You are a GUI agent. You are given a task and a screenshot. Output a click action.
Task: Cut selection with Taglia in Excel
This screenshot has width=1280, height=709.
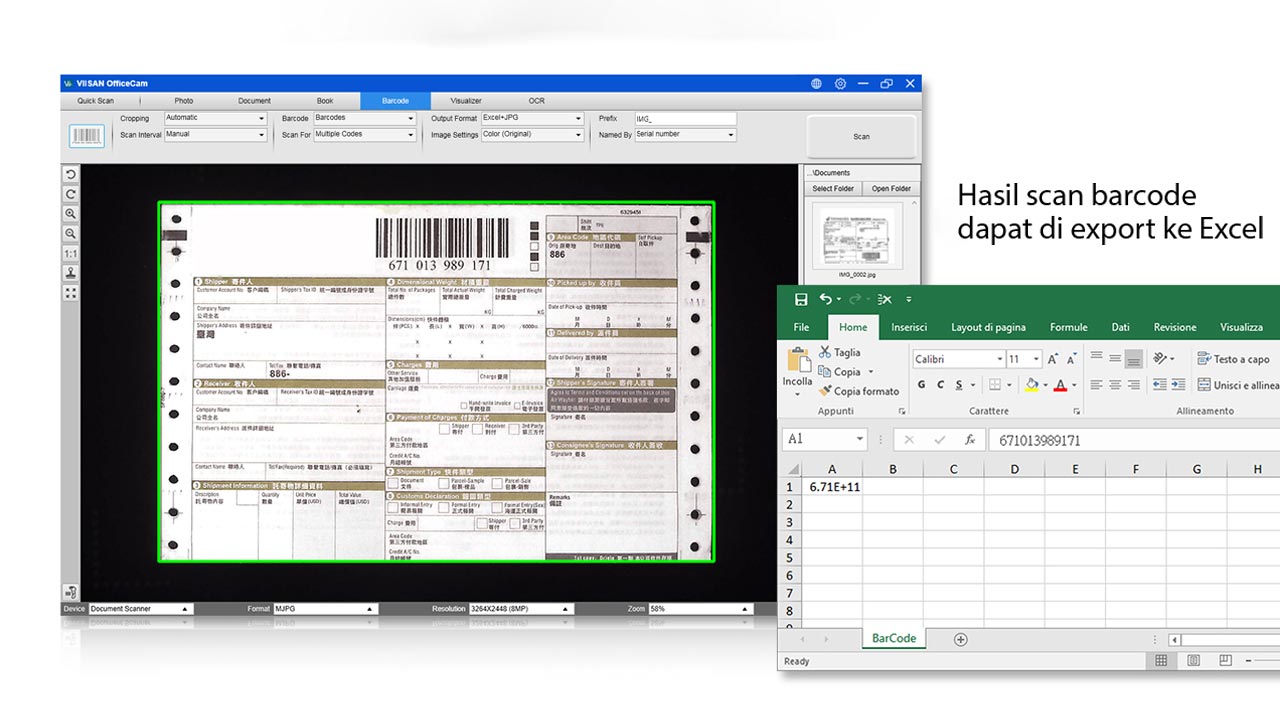[x=839, y=353]
